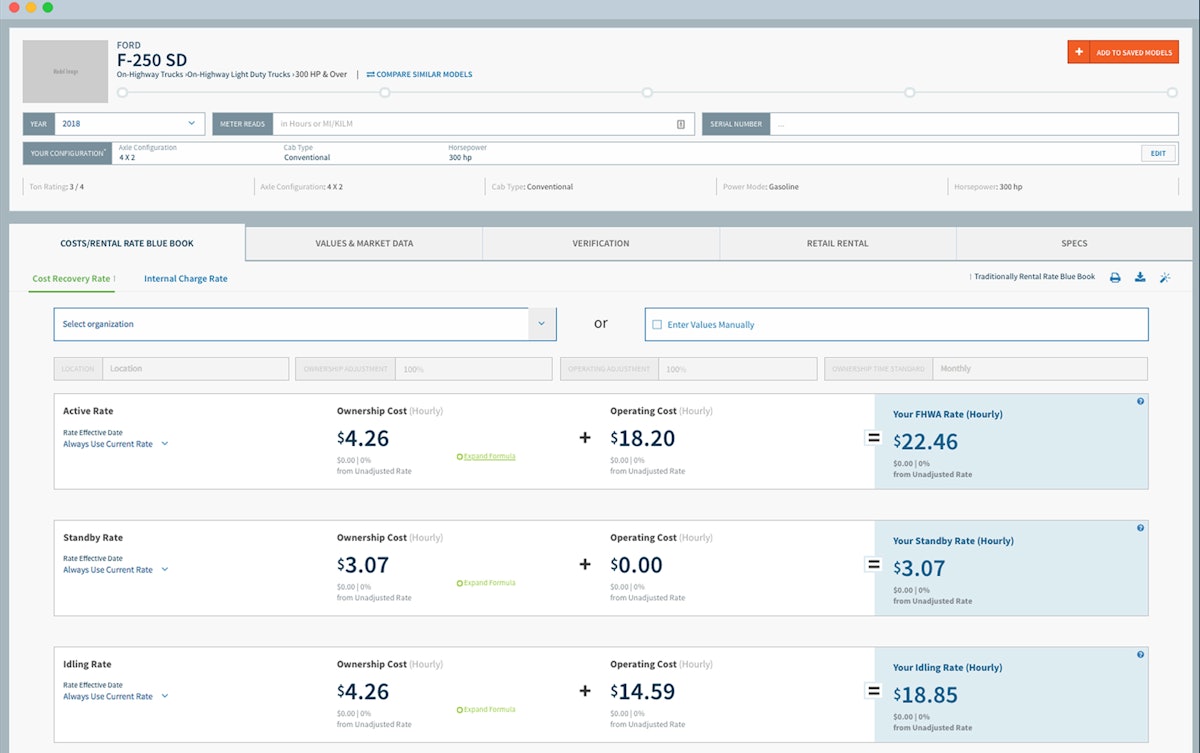Click the plus icon on Add To Saved Models

point(1079,51)
